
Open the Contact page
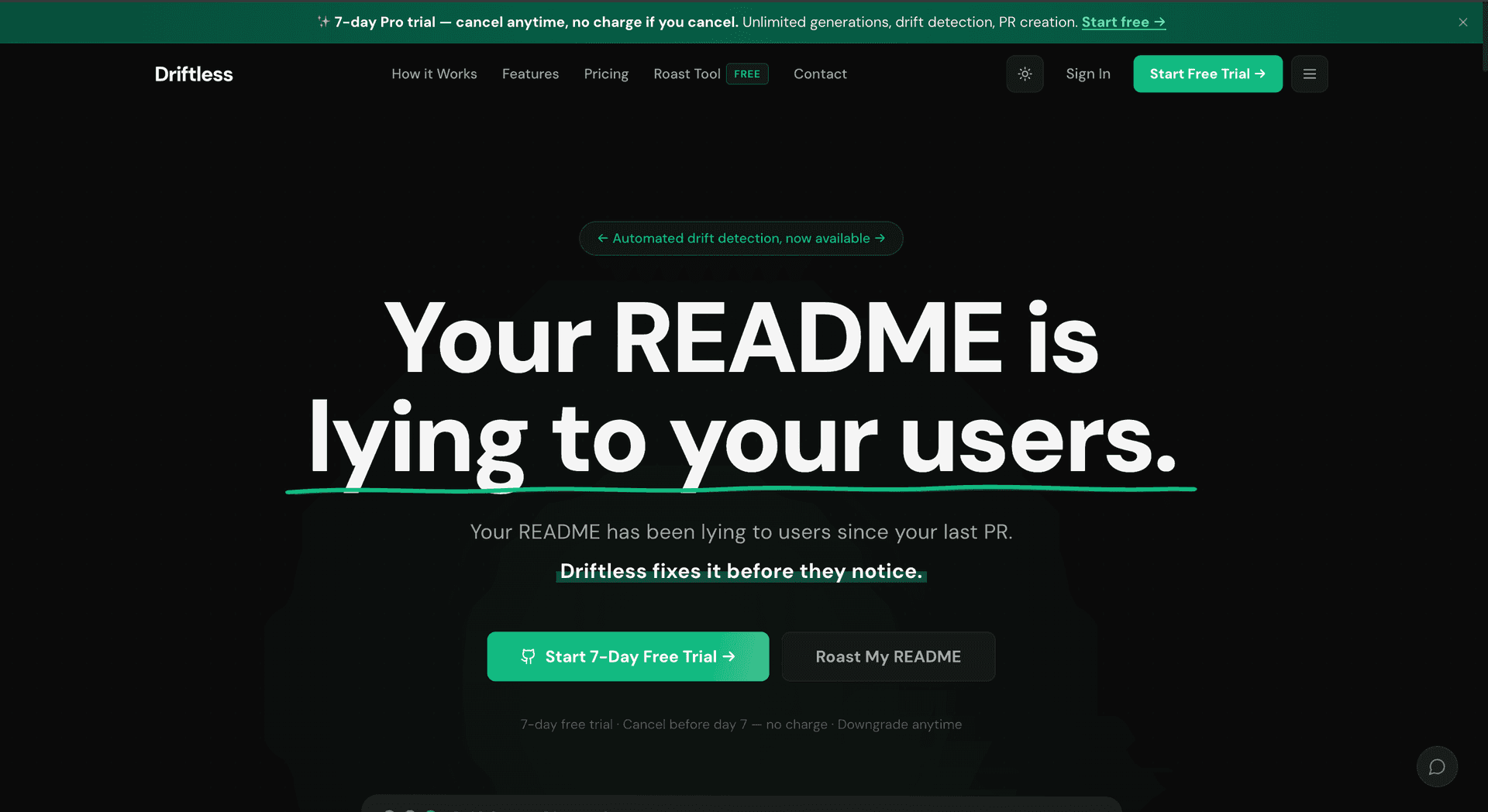click(x=820, y=74)
